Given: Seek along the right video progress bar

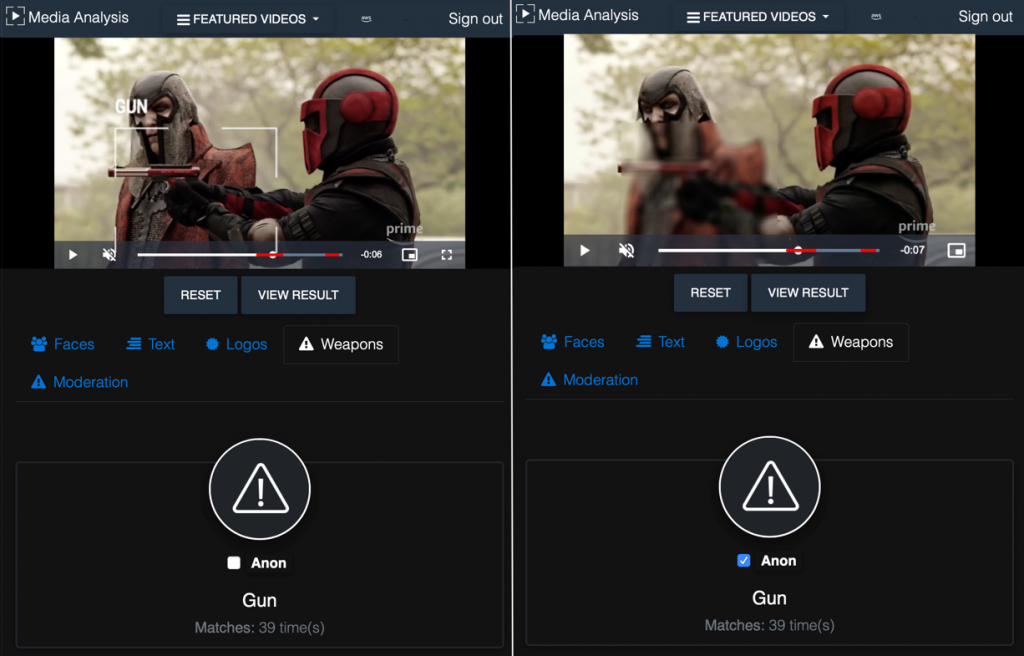Looking at the screenshot, I should point(768,250).
